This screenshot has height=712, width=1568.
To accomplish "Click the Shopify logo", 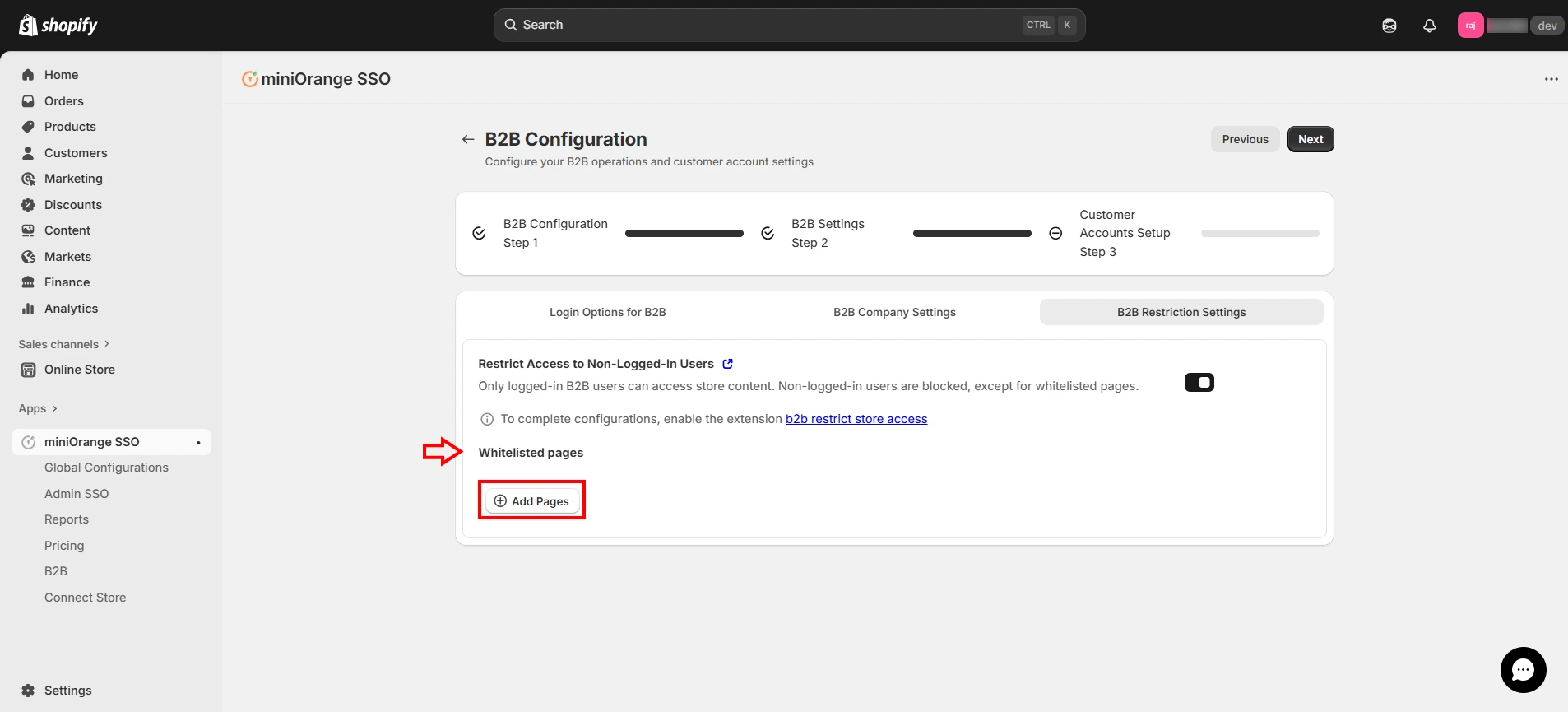I will click(x=58, y=26).
